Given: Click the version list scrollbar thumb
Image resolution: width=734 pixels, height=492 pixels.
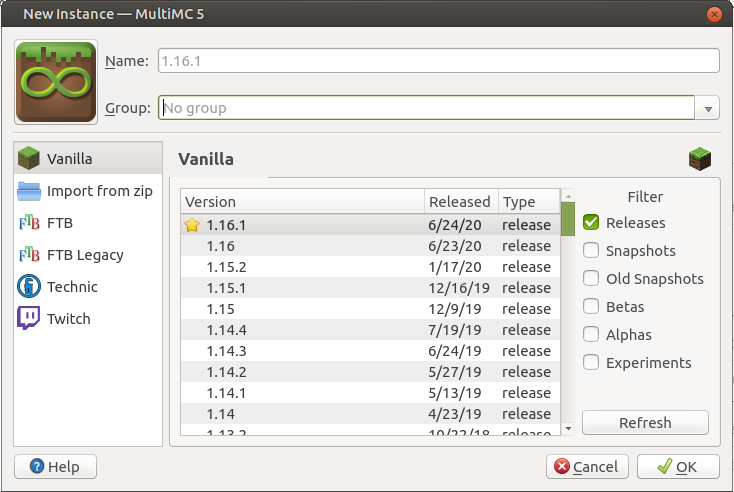Looking at the screenshot, I should (x=567, y=219).
